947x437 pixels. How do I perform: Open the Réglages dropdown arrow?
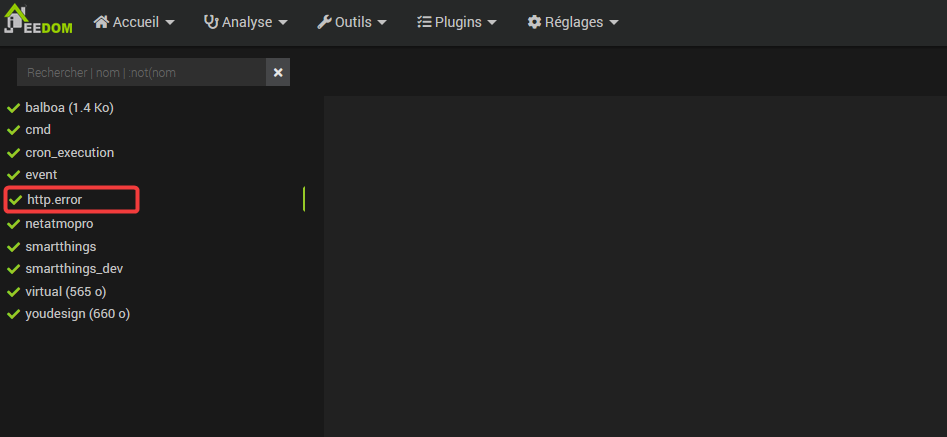614,23
